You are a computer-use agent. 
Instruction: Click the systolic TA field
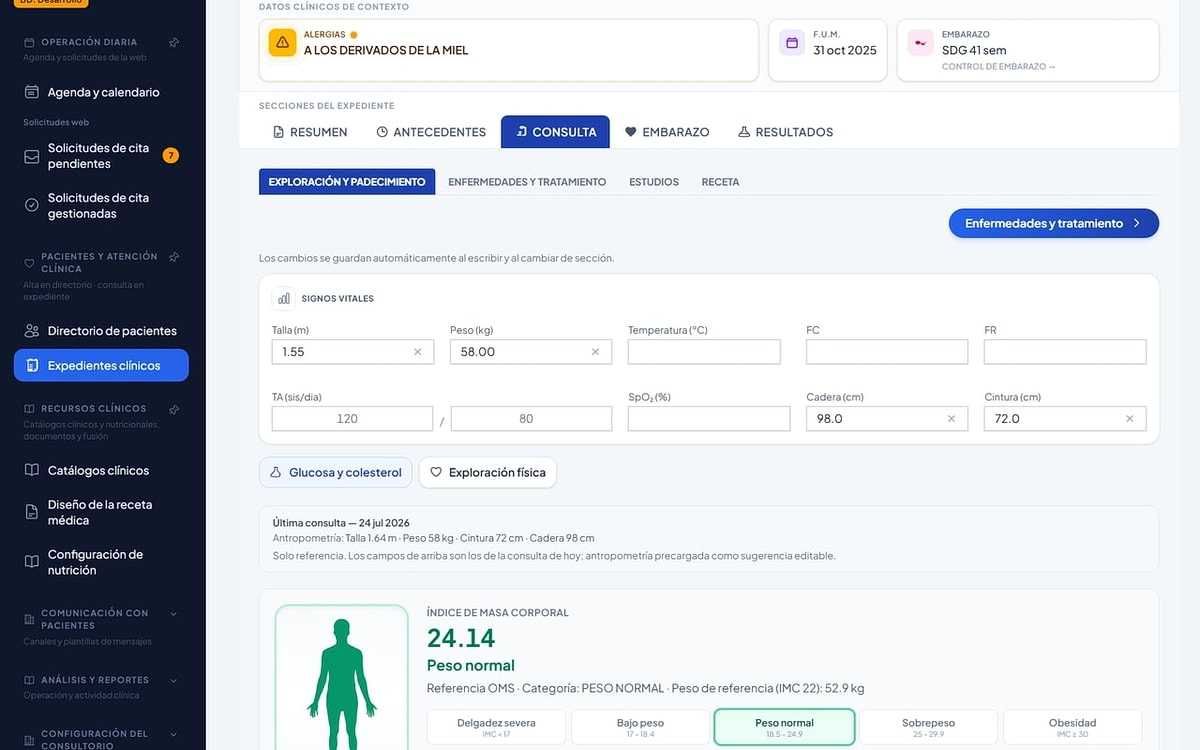pyautogui.click(x=352, y=419)
